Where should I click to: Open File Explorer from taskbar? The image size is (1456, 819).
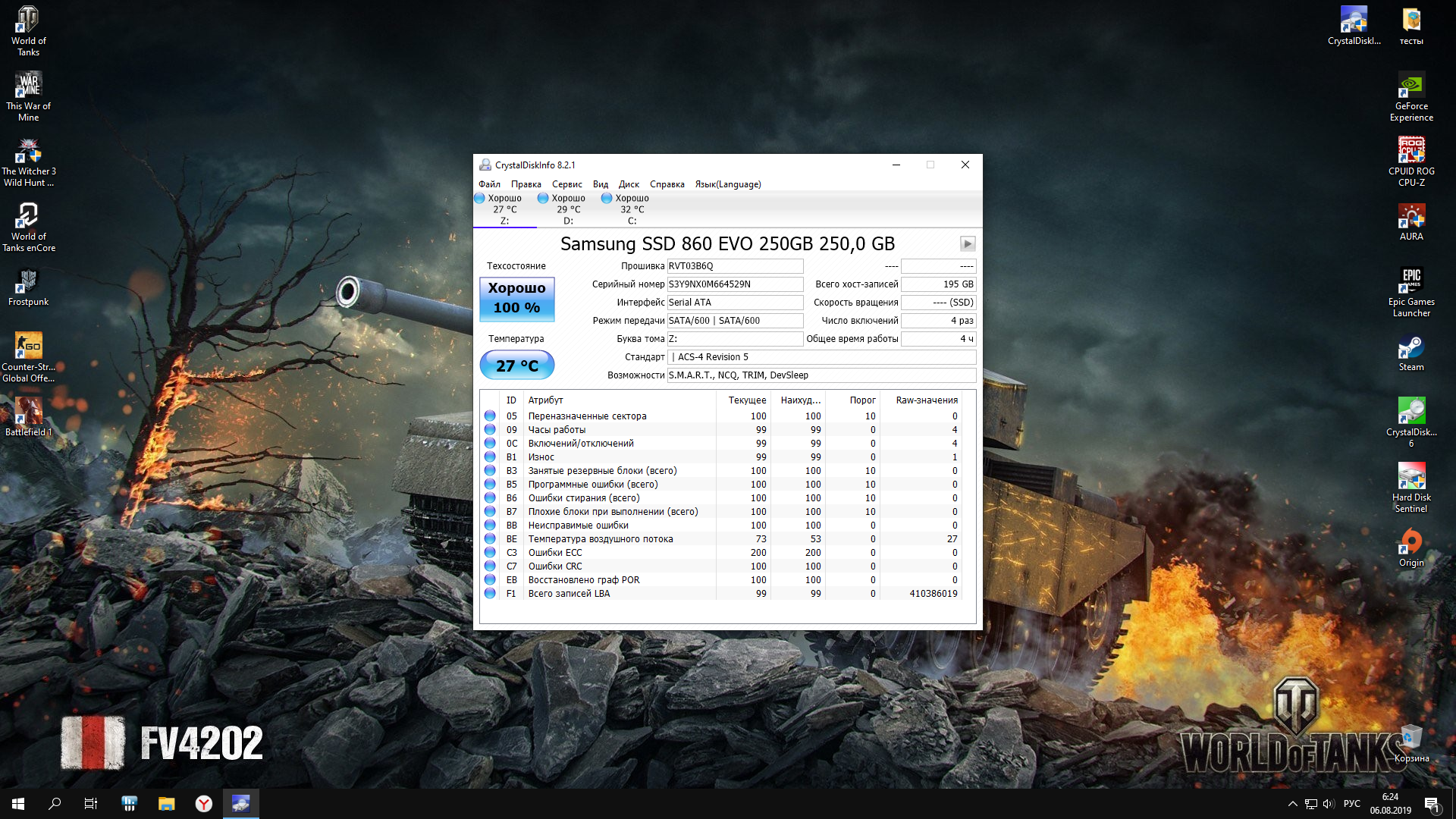tap(166, 804)
